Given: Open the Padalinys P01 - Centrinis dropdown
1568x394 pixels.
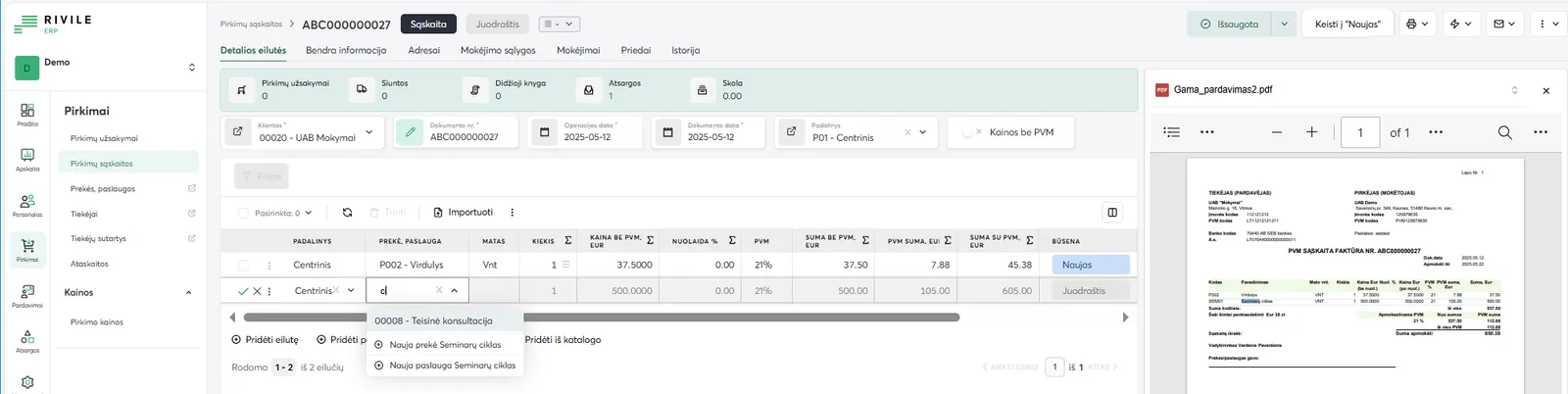Looking at the screenshot, I should [922, 131].
